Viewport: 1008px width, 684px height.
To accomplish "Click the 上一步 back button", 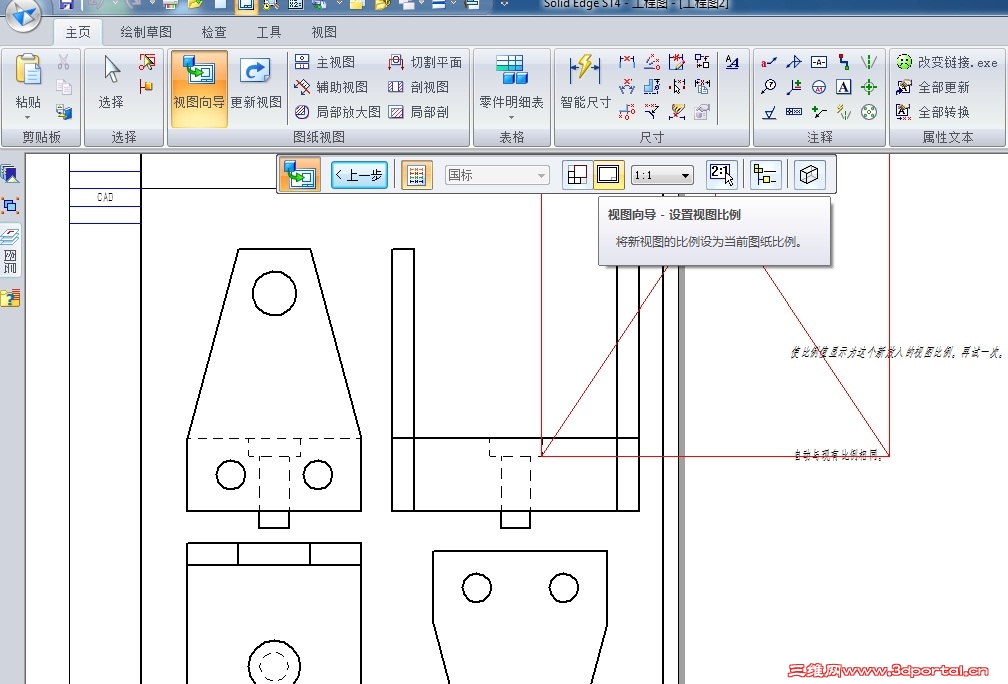I will point(359,175).
